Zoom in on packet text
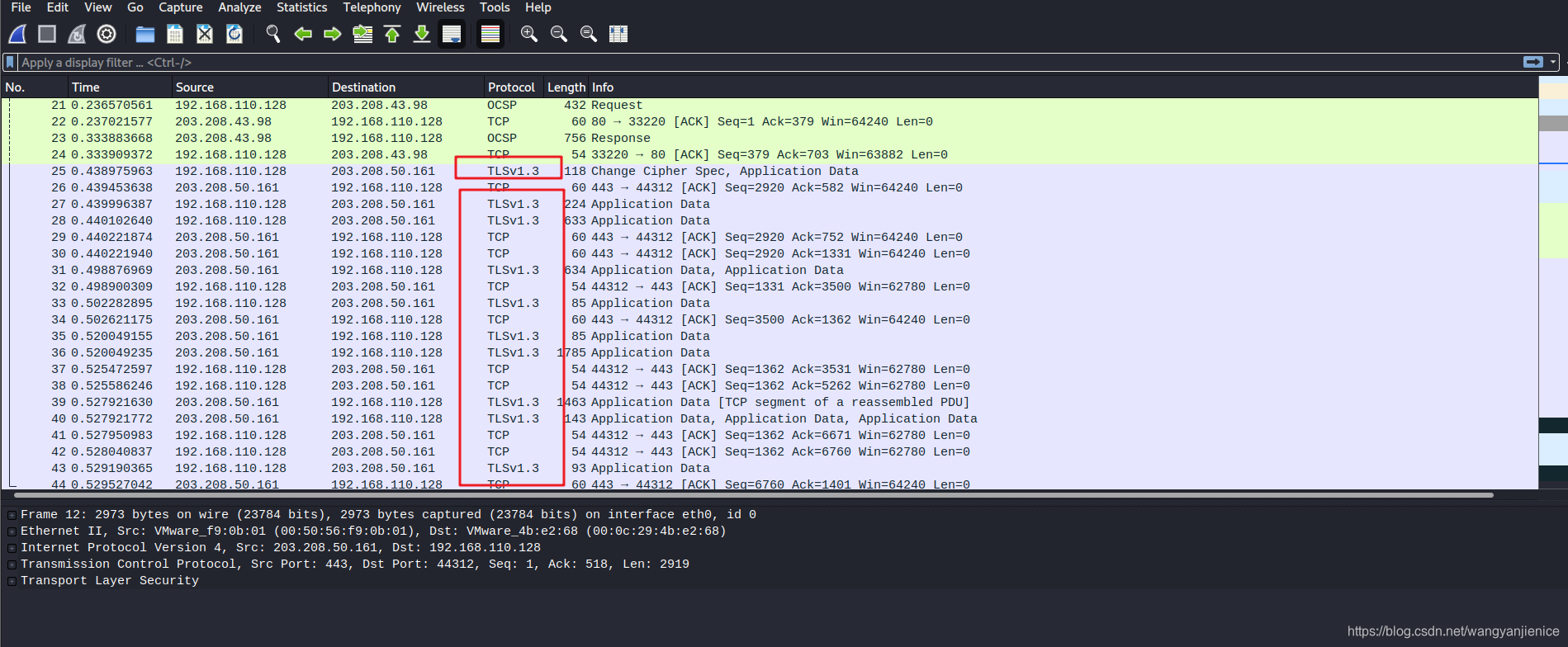This screenshot has height=647, width=1568. (x=529, y=34)
